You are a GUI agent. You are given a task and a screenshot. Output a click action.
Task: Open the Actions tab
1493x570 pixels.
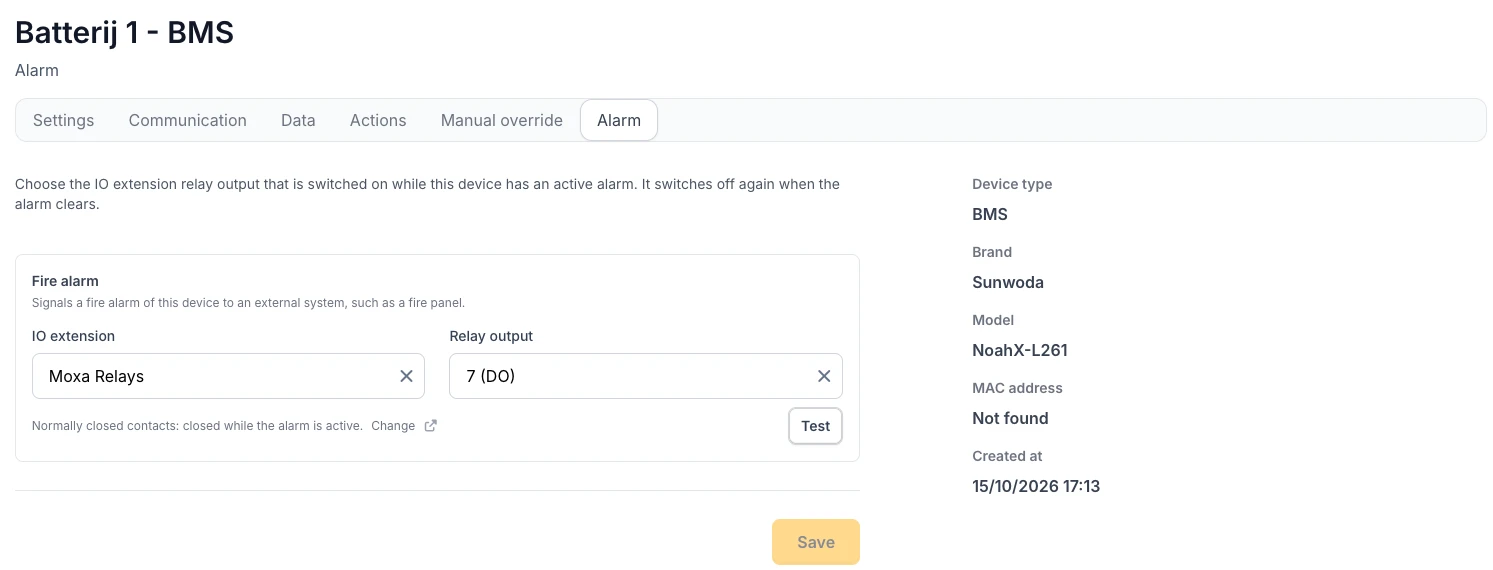378,120
